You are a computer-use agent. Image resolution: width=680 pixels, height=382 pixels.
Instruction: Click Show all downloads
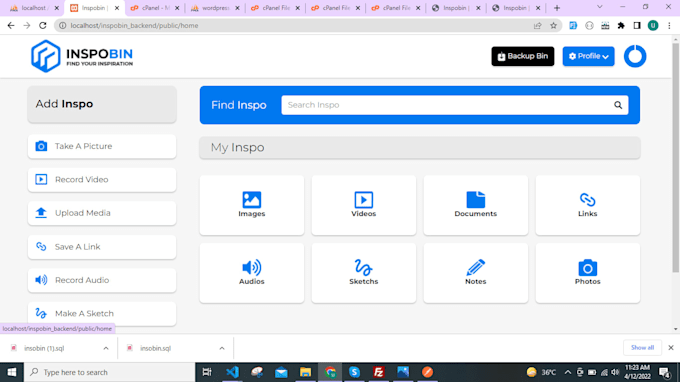tap(642, 348)
